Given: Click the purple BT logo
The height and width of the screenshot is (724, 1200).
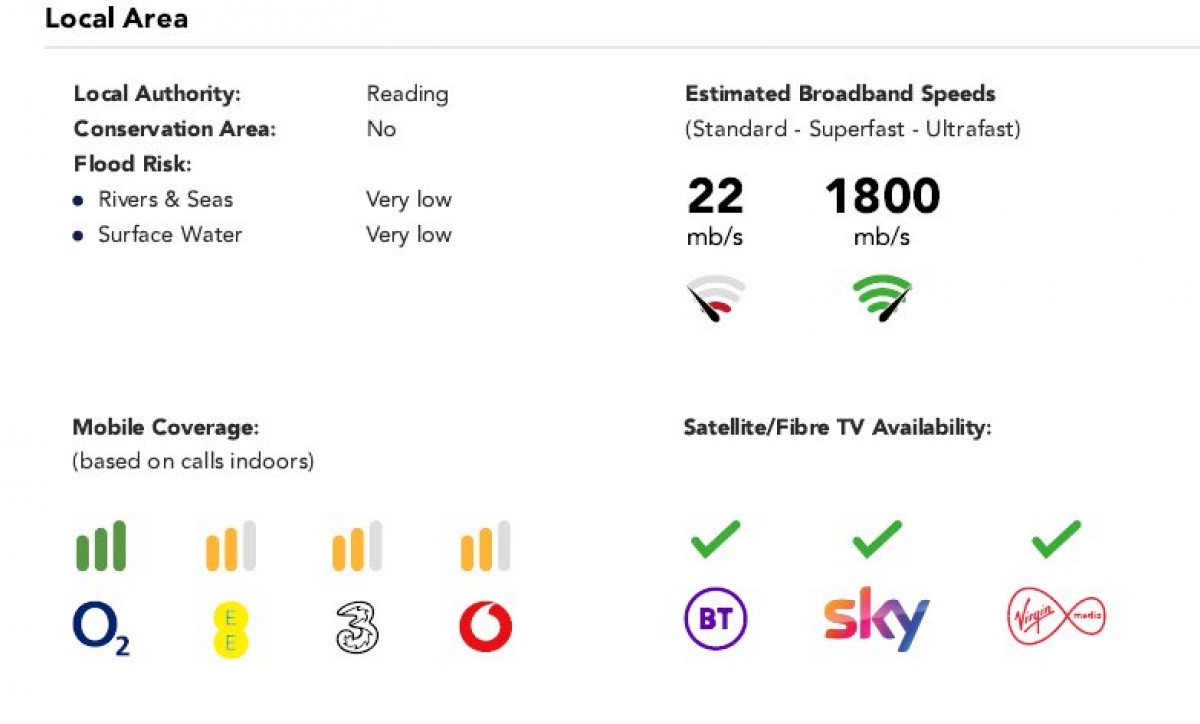Looking at the screenshot, I should (715, 620).
